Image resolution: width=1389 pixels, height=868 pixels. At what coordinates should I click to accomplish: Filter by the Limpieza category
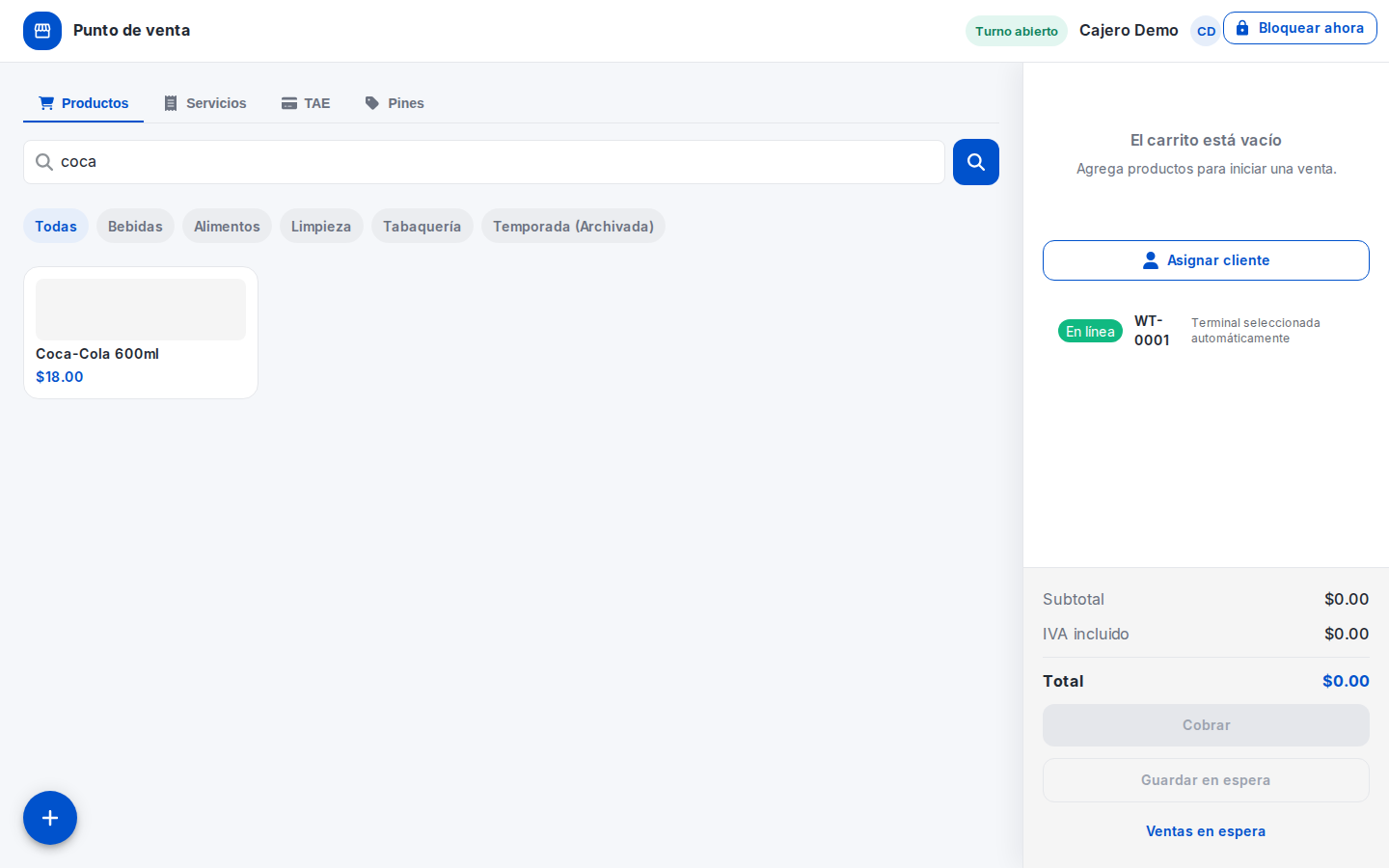click(x=321, y=226)
